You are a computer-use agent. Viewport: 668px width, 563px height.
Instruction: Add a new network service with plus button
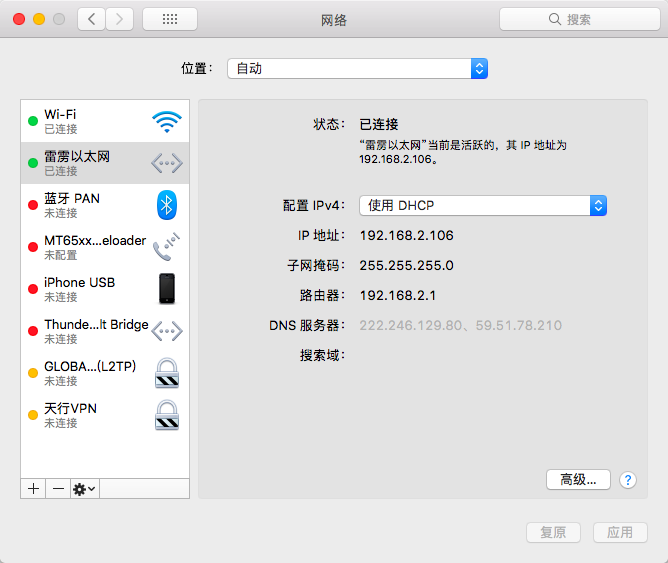pos(33,488)
